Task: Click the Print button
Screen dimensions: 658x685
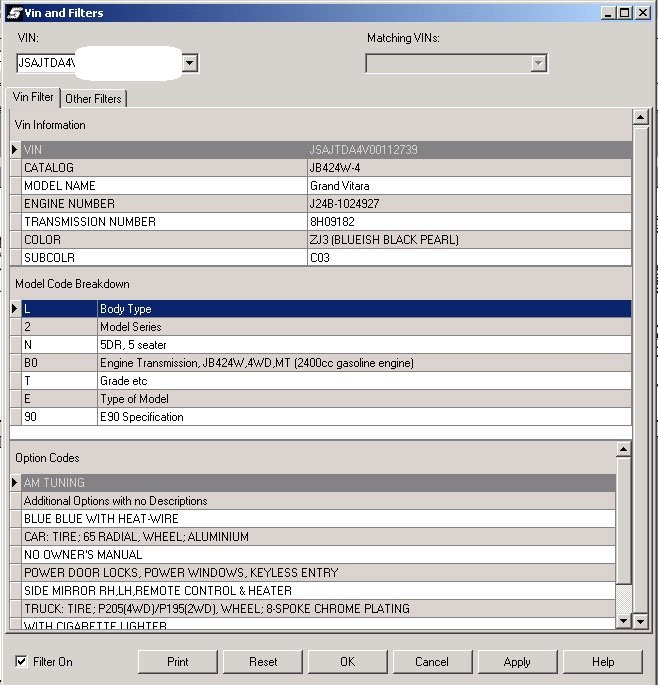Action: click(177, 661)
